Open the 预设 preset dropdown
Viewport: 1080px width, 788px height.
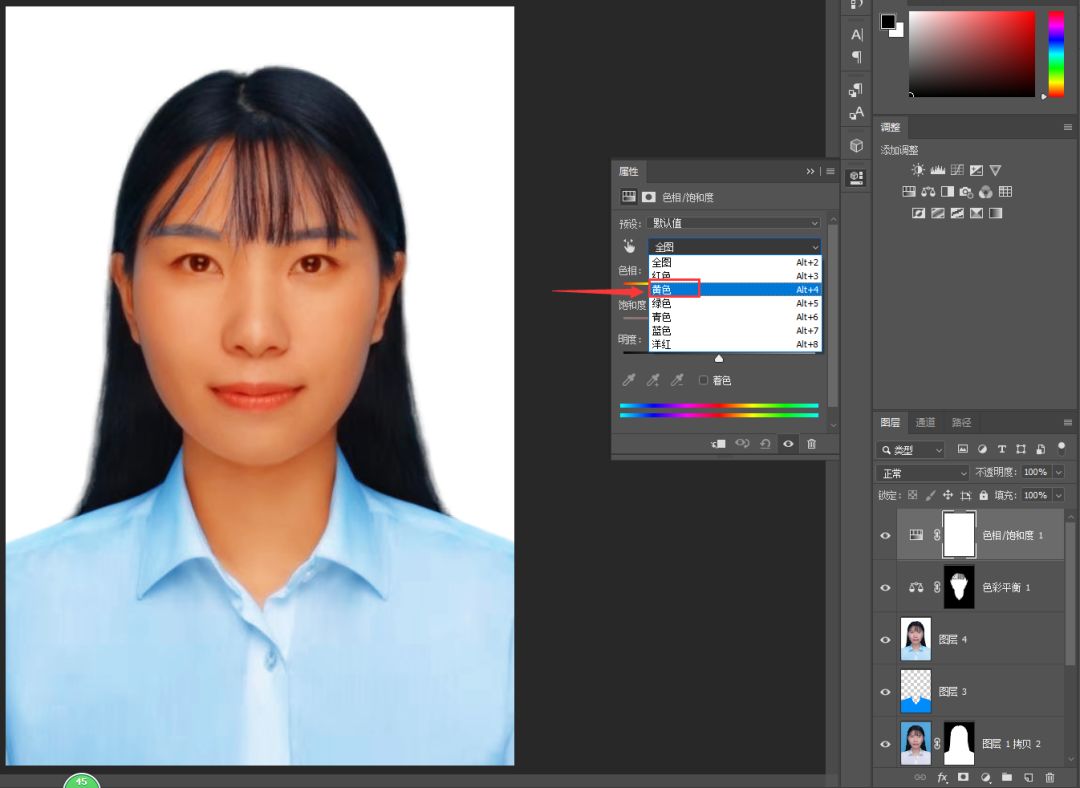tap(734, 223)
